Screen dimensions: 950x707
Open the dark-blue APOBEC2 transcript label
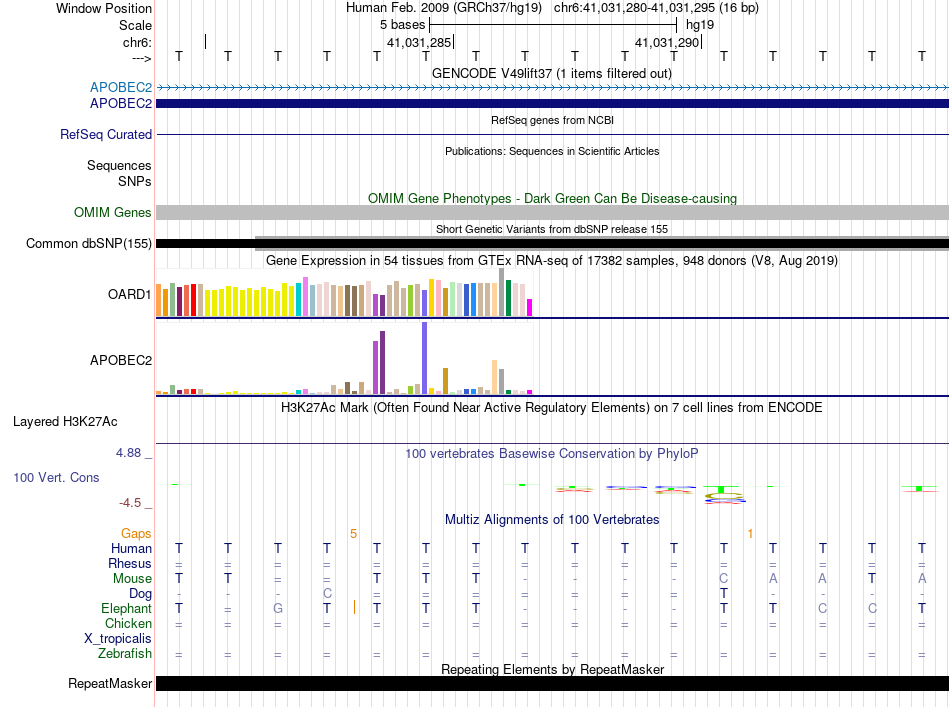121,104
